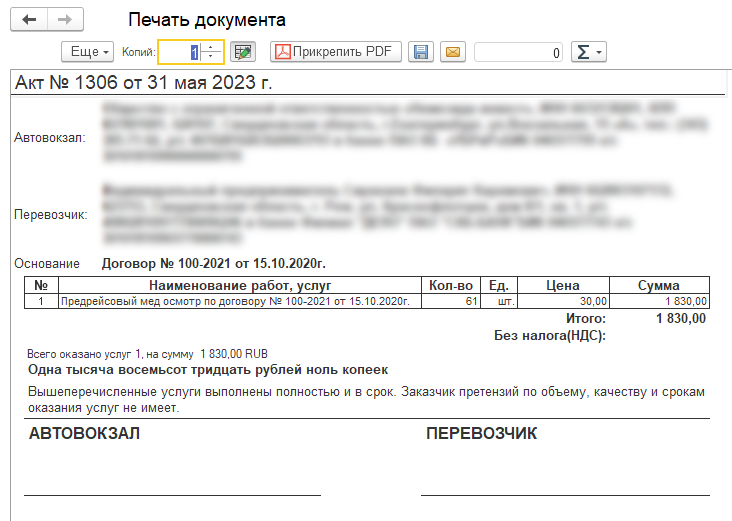Viewport: 732px width, 521px height.
Task: Decrease the number of copies with down arrow
Action: [x=212, y=57]
